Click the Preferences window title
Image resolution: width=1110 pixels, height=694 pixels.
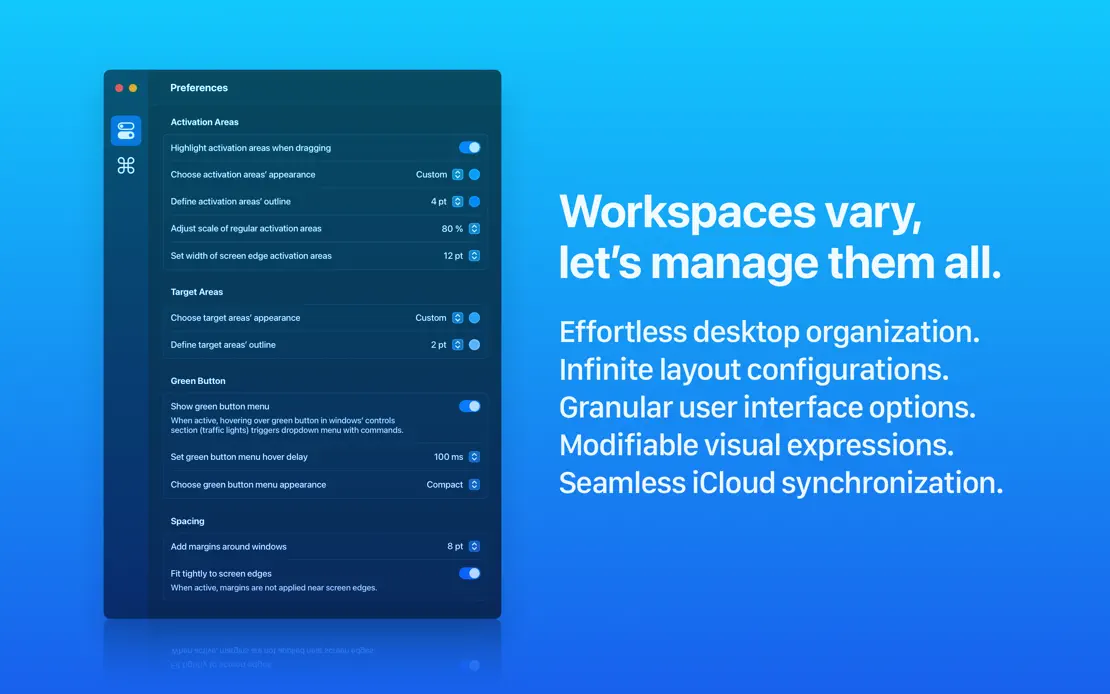199,88
